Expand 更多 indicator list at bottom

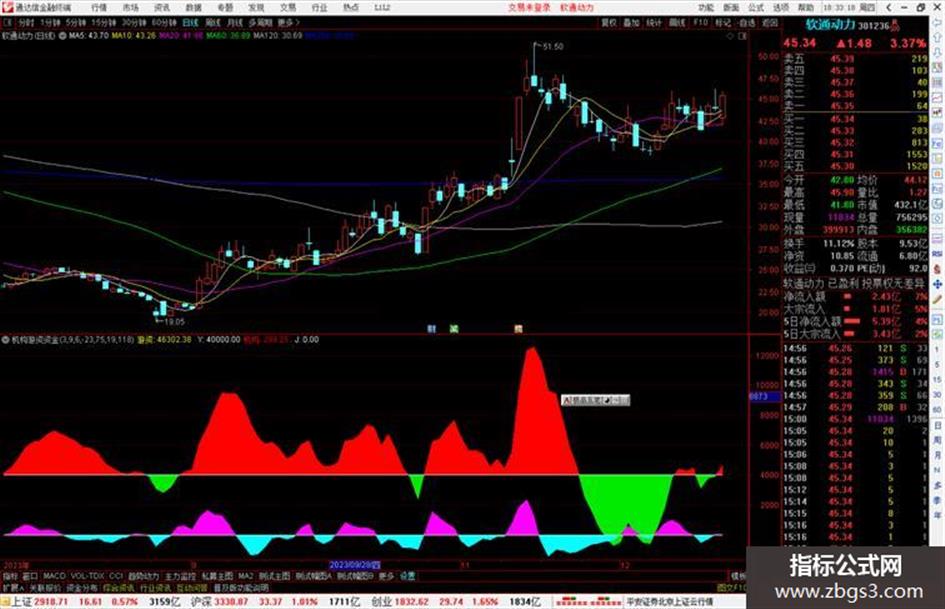pos(386,576)
